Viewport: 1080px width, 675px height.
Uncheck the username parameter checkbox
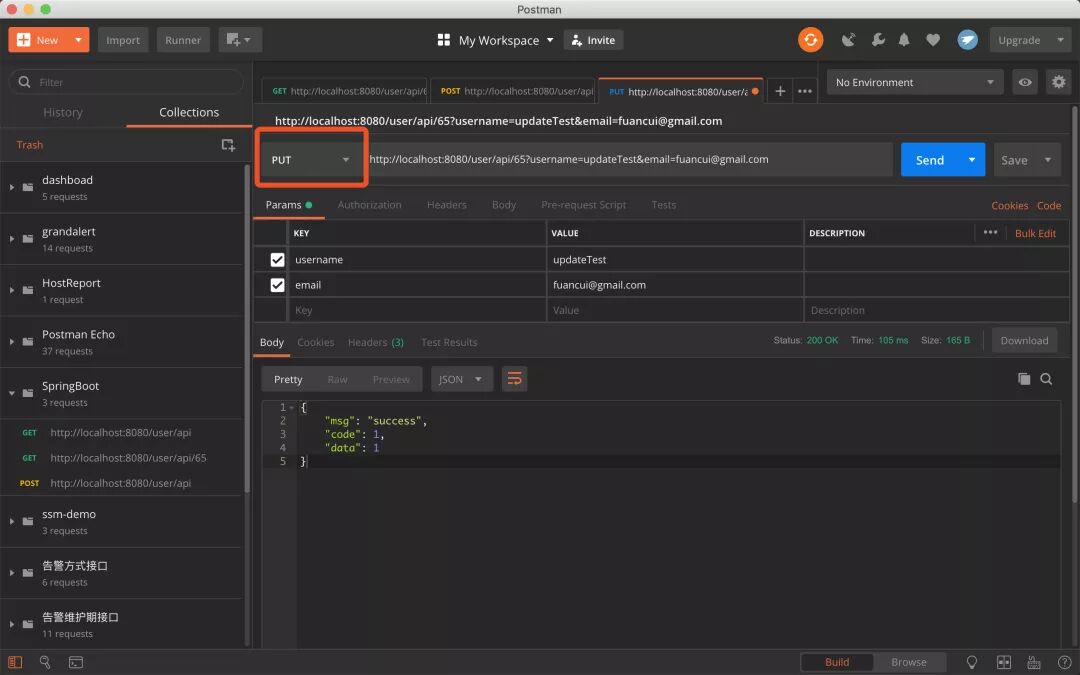pyautogui.click(x=277, y=260)
